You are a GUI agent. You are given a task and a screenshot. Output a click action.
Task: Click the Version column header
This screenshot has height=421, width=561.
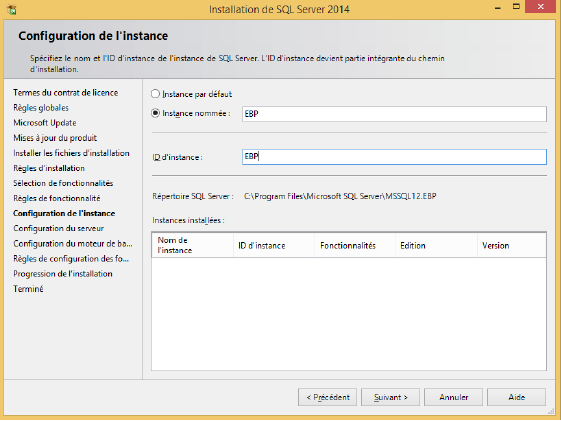512,245
